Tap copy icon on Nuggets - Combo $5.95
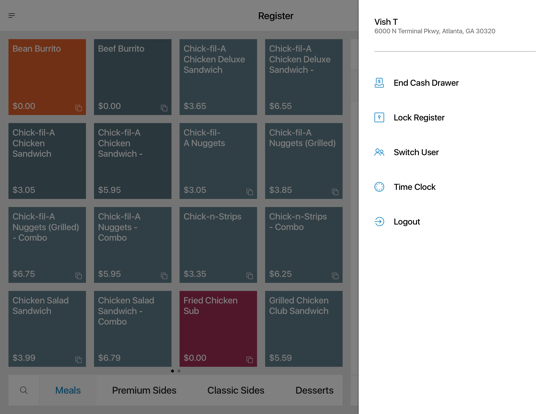This screenshot has width=552, height=414. [164, 276]
